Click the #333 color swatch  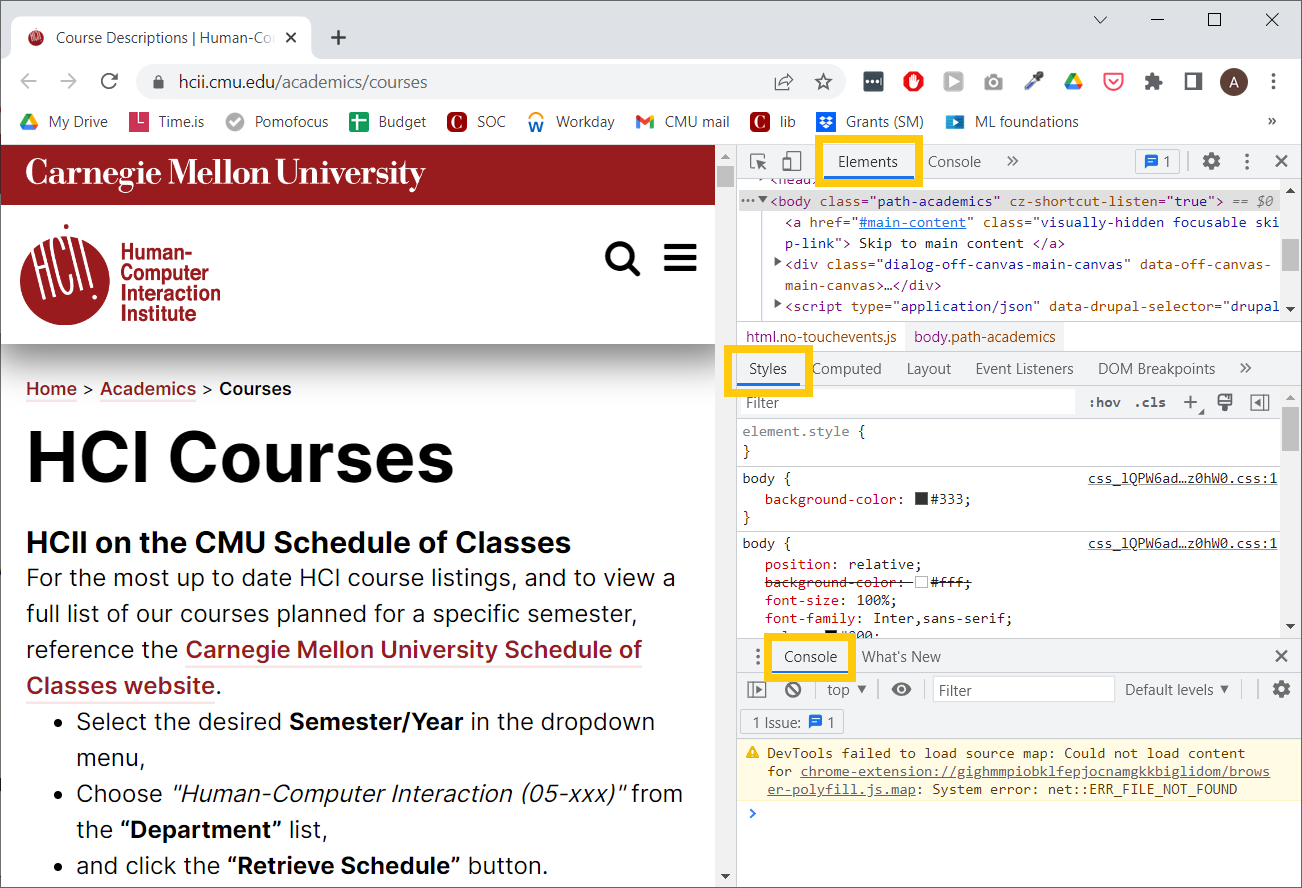click(921, 499)
